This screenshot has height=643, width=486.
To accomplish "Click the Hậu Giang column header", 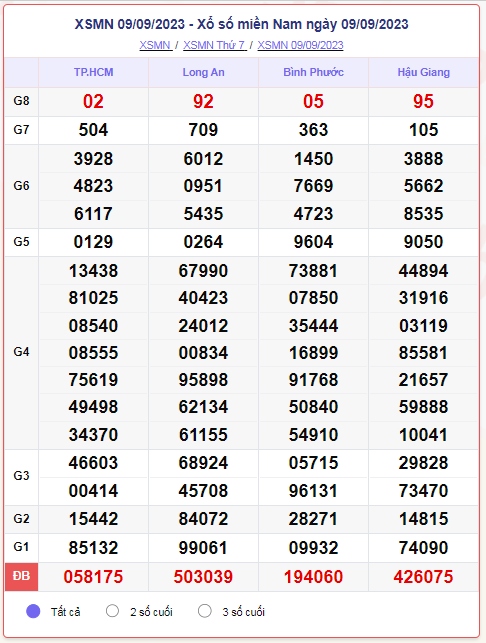I will (424, 72).
